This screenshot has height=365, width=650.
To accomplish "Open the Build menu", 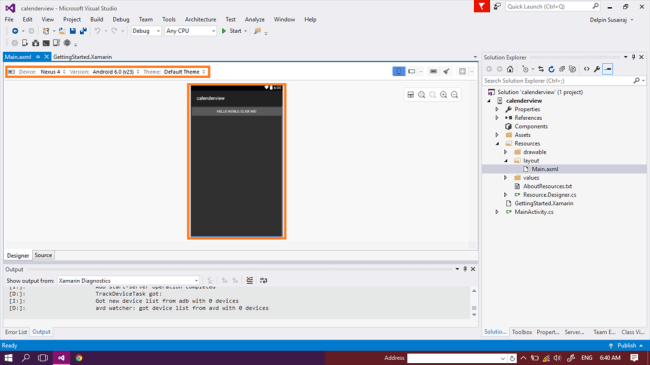I will (97, 19).
